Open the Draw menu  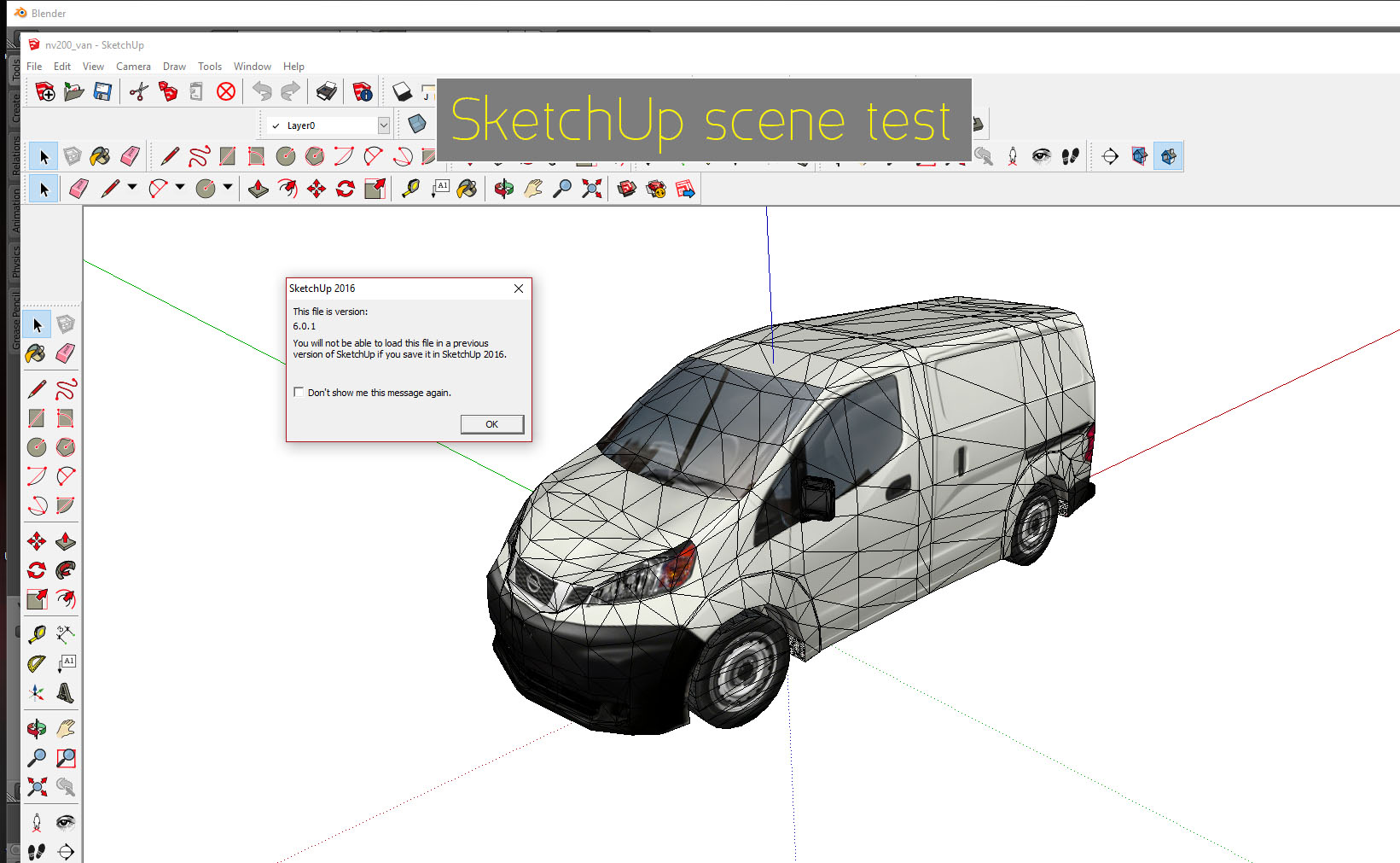tap(174, 67)
